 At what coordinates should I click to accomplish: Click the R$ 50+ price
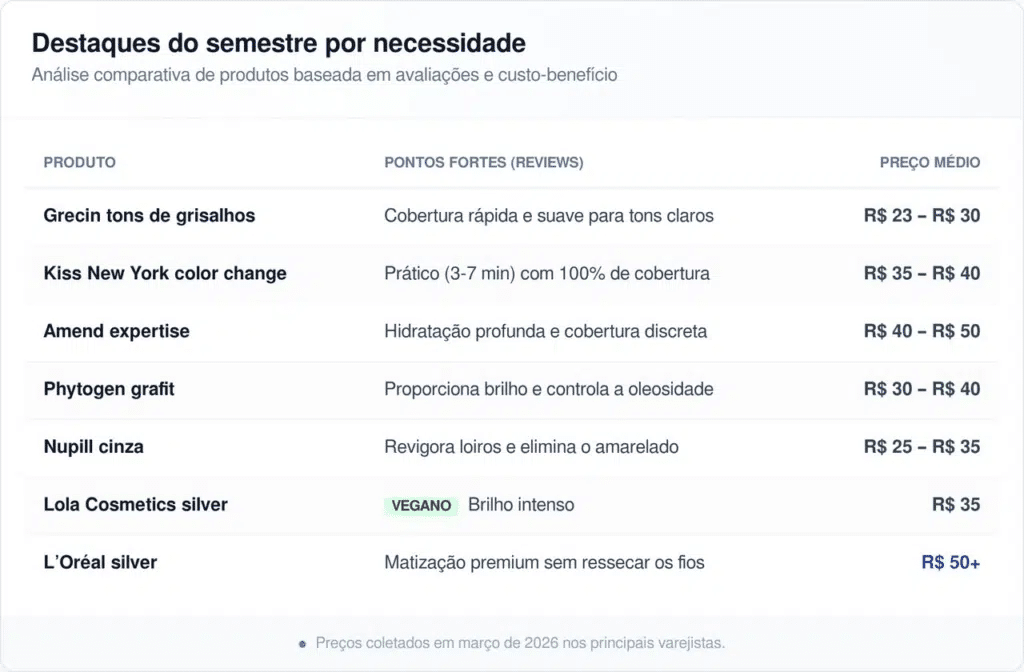click(950, 563)
